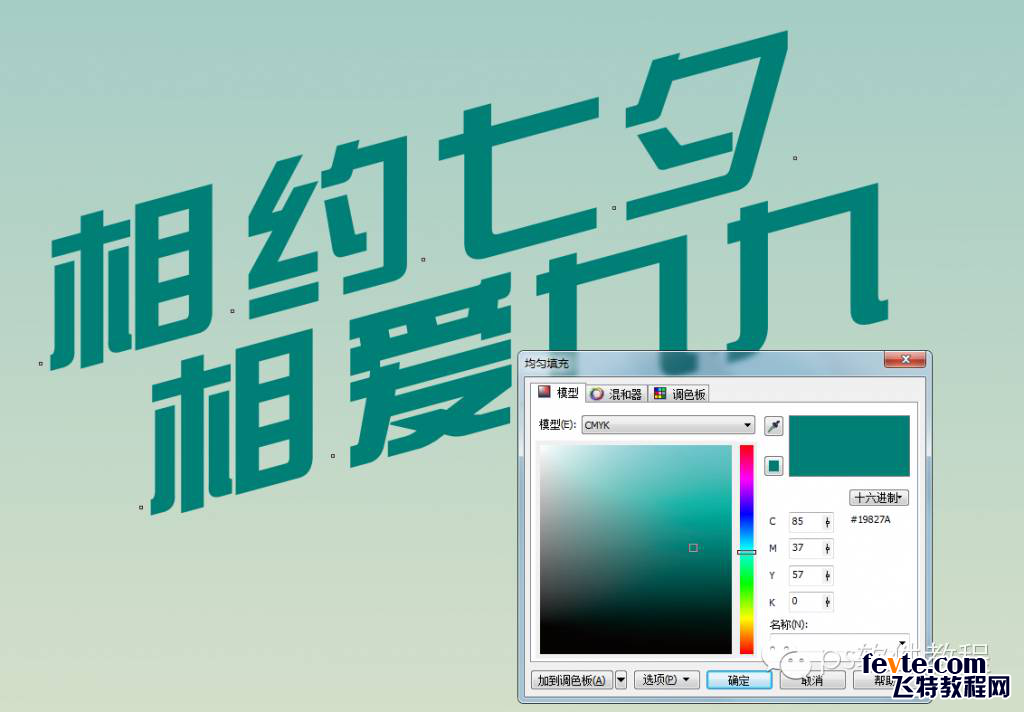Switch to the 混和器 tab

point(616,394)
